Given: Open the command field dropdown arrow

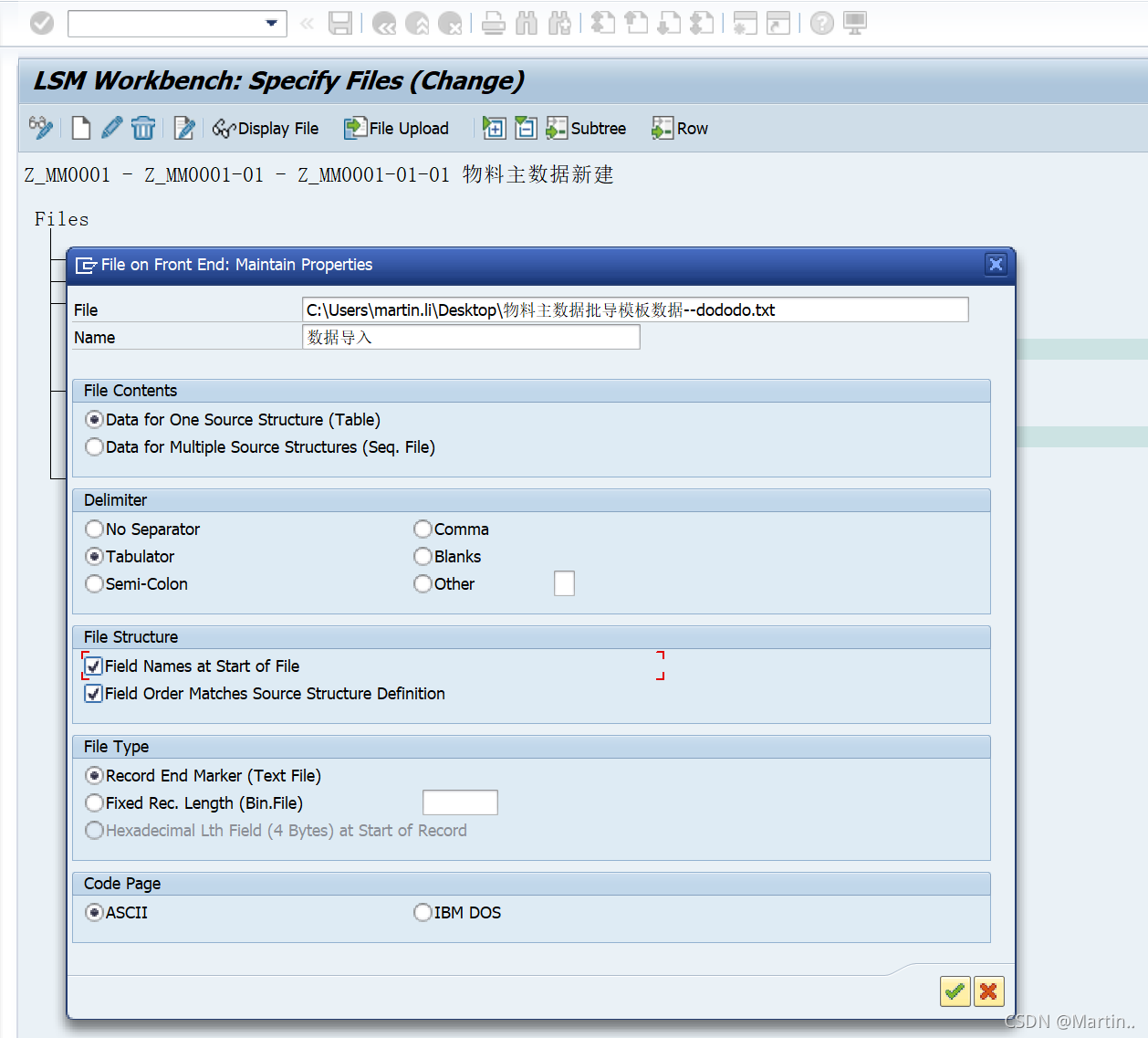Looking at the screenshot, I should tap(271, 23).
